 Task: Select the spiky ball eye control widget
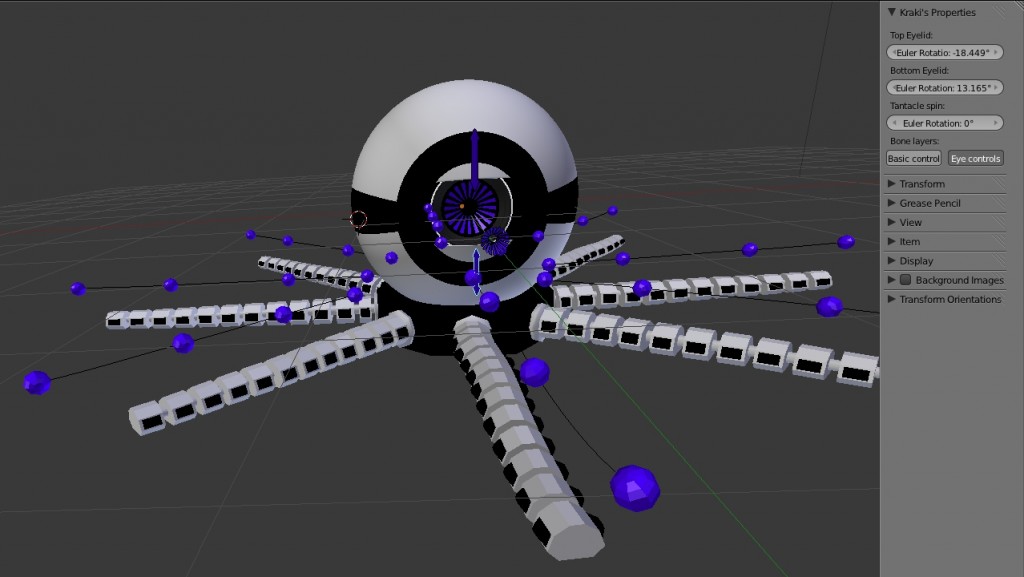tap(492, 242)
